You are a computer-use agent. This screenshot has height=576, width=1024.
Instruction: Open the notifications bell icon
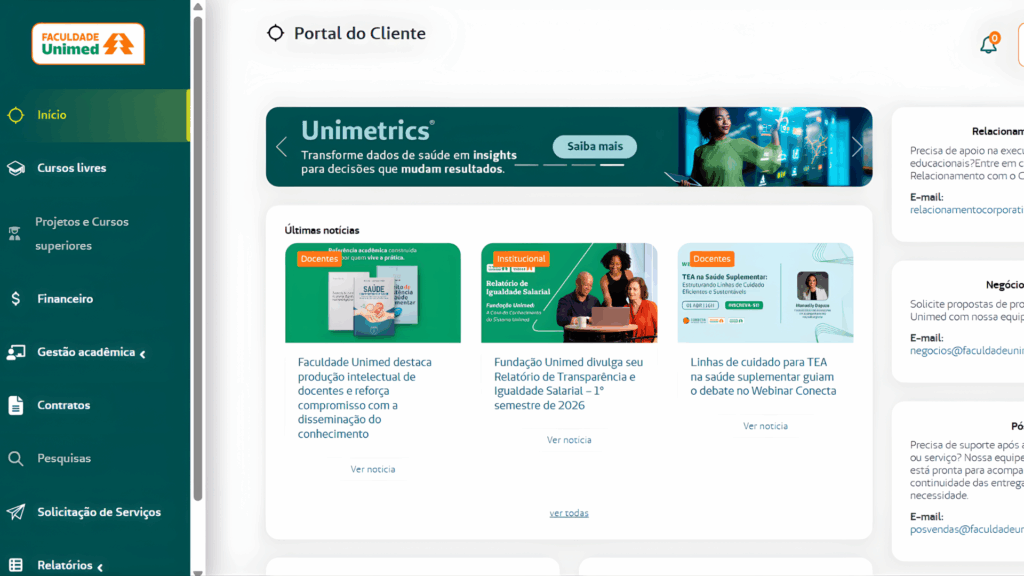(988, 44)
